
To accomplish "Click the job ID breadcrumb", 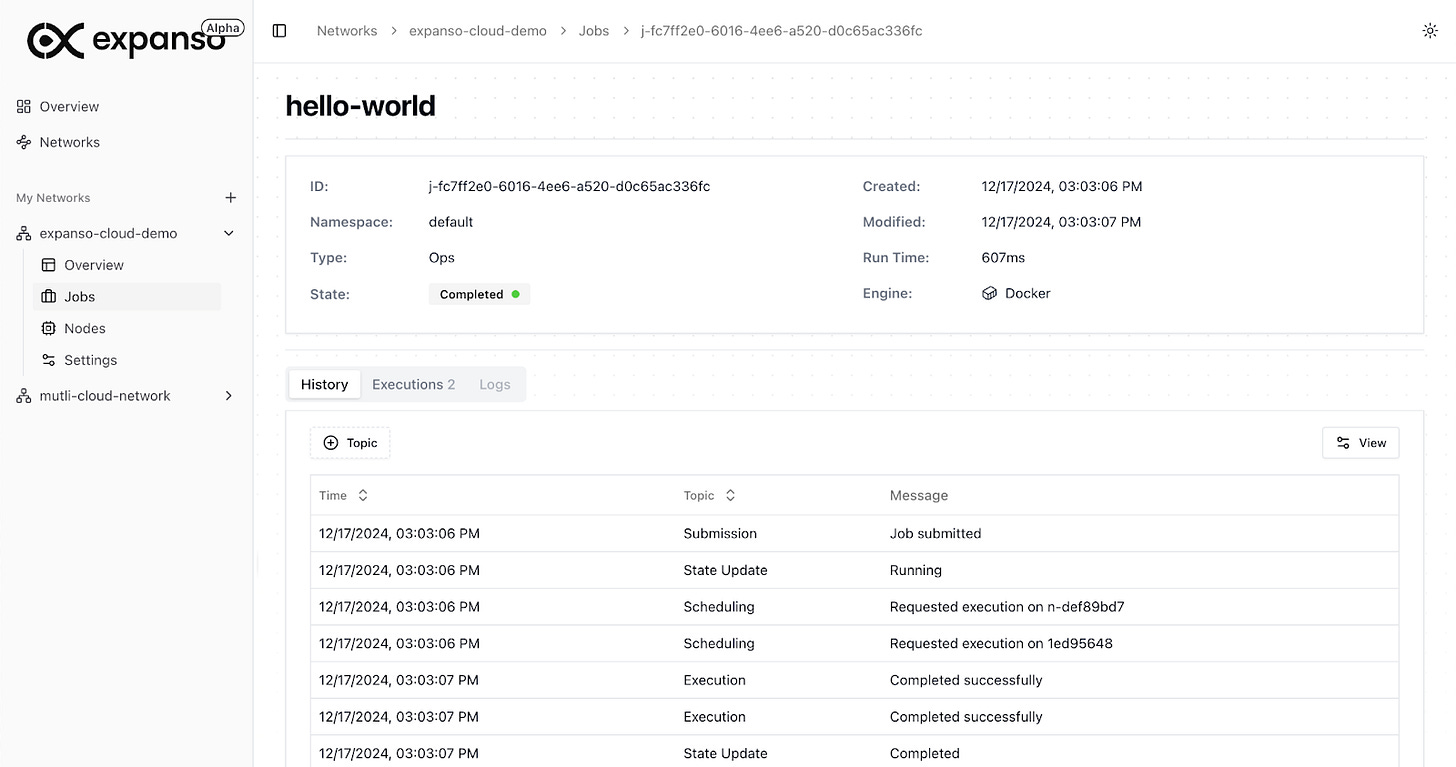I will click(782, 31).
